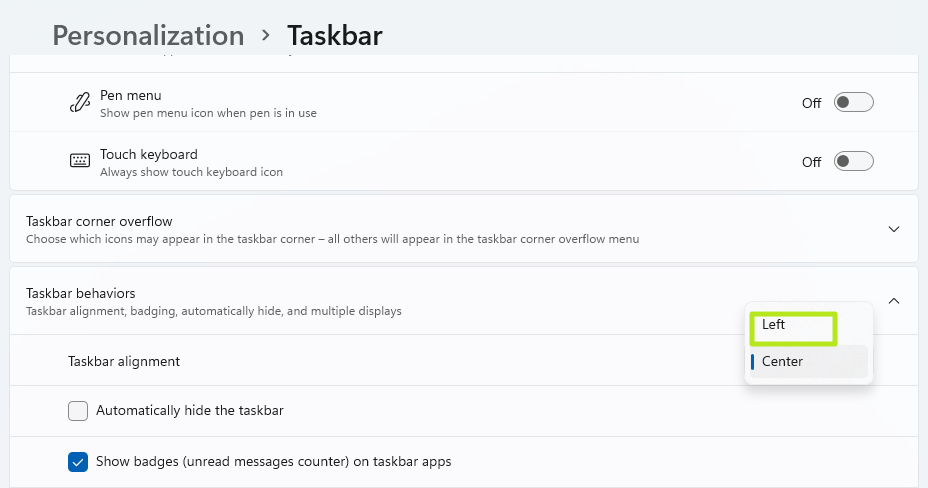928x488 pixels.
Task: Click the breadcrumb chevron separator
Action: click(x=266, y=35)
